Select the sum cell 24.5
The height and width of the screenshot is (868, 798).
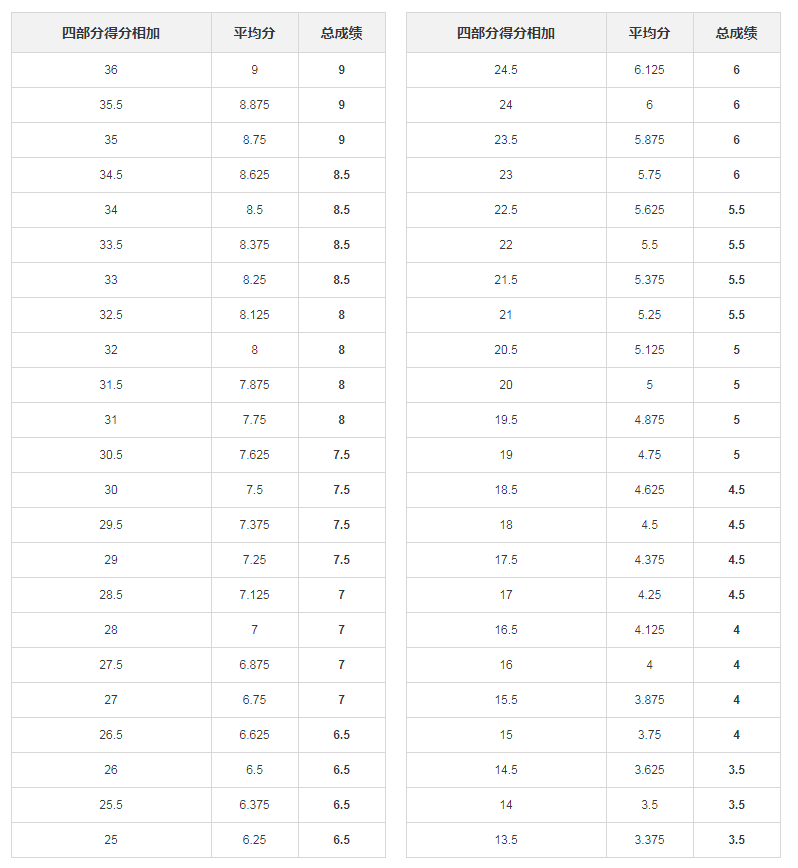click(x=506, y=70)
